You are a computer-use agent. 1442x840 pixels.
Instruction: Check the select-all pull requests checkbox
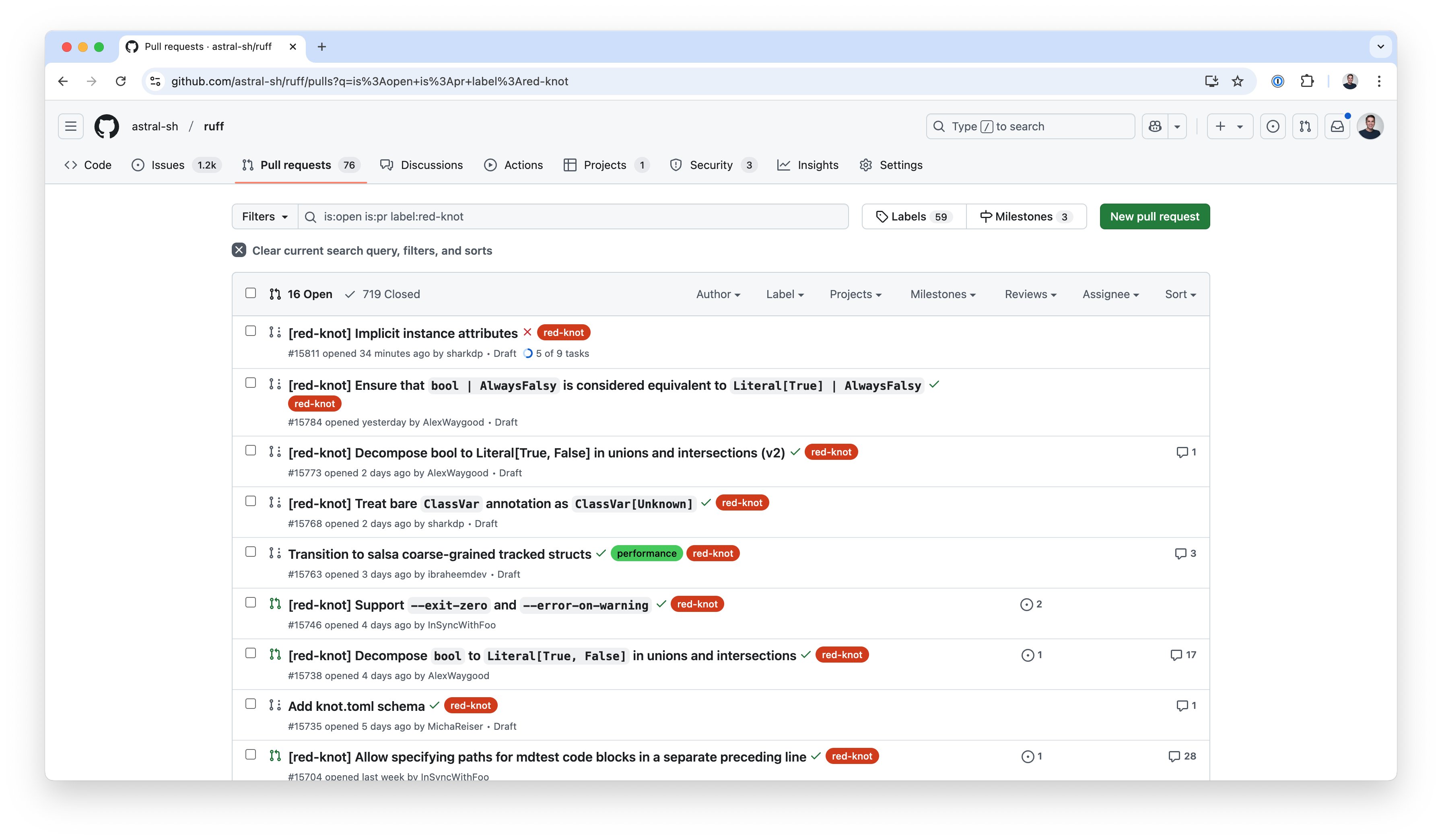[x=251, y=293]
